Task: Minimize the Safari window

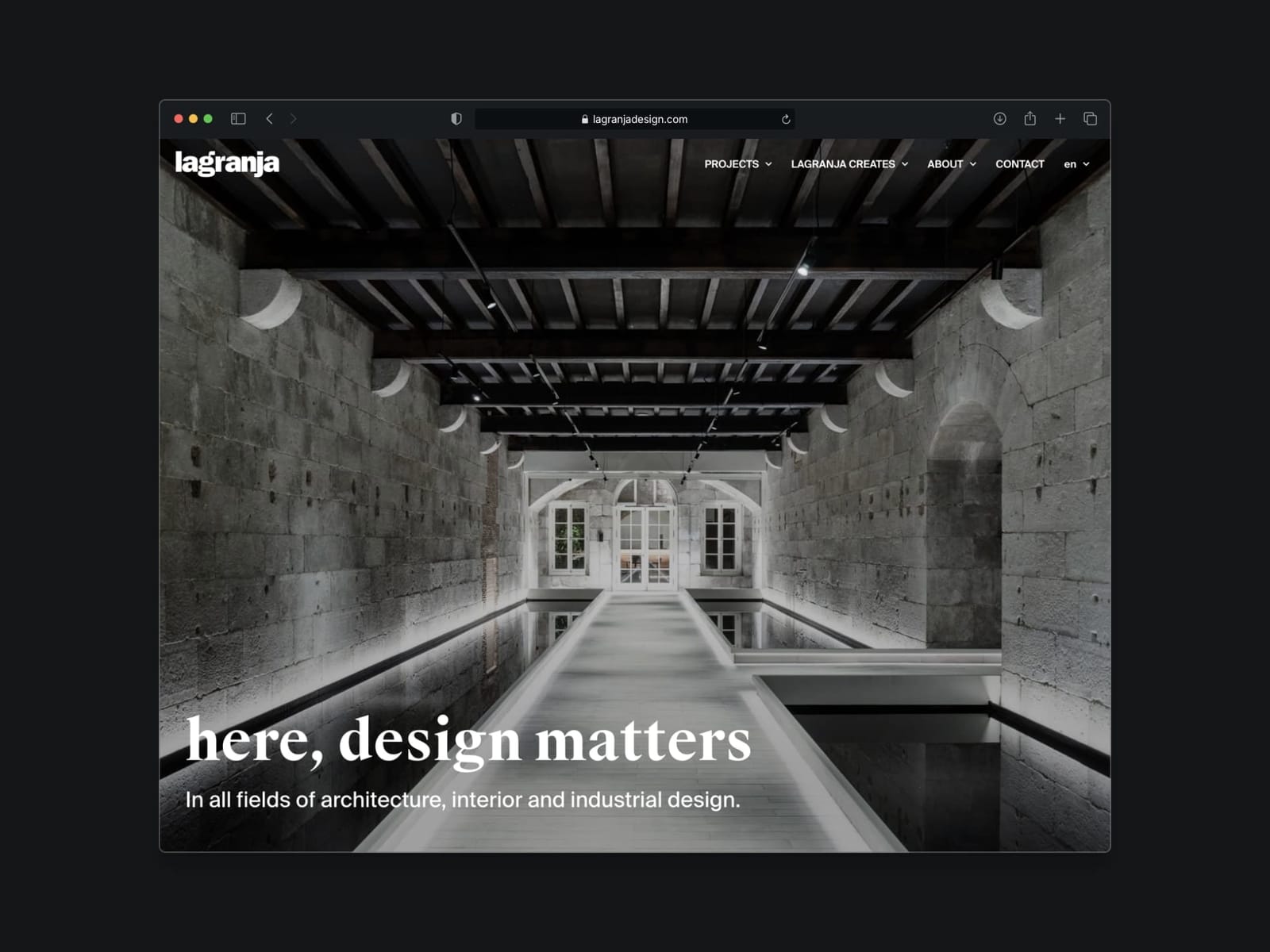Action: coord(193,119)
